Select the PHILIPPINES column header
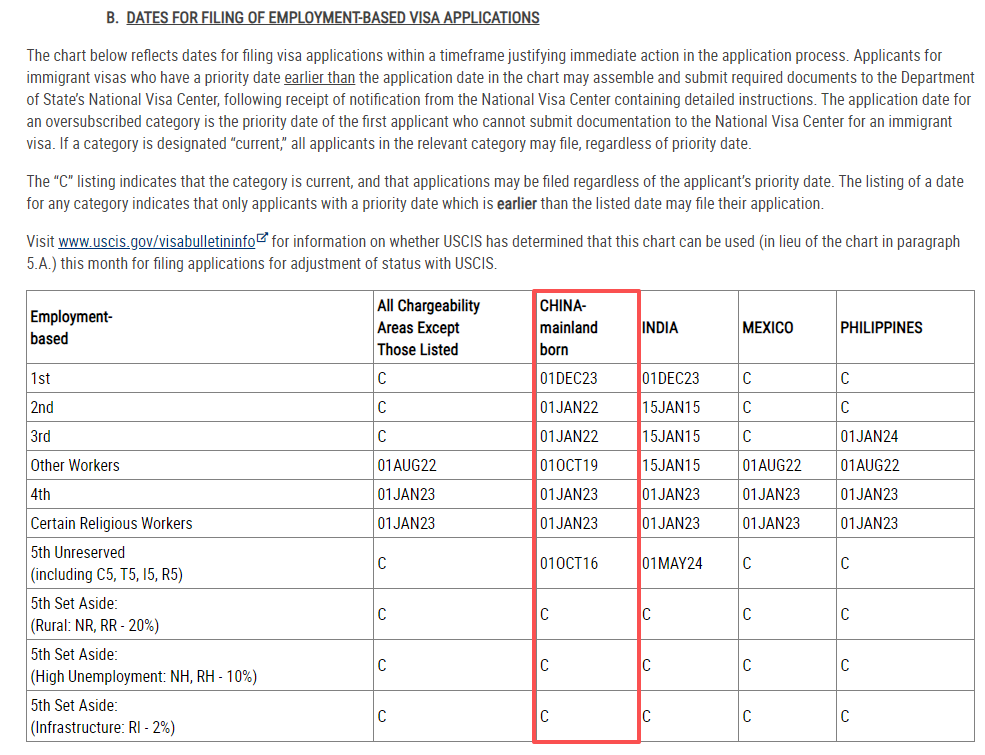 pos(881,328)
